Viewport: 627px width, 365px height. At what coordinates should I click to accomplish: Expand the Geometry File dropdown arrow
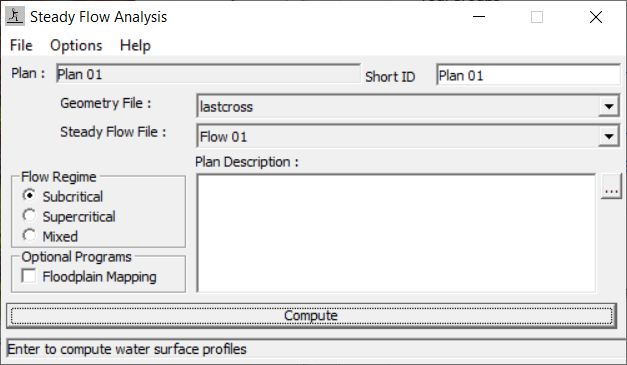coord(609,106)
